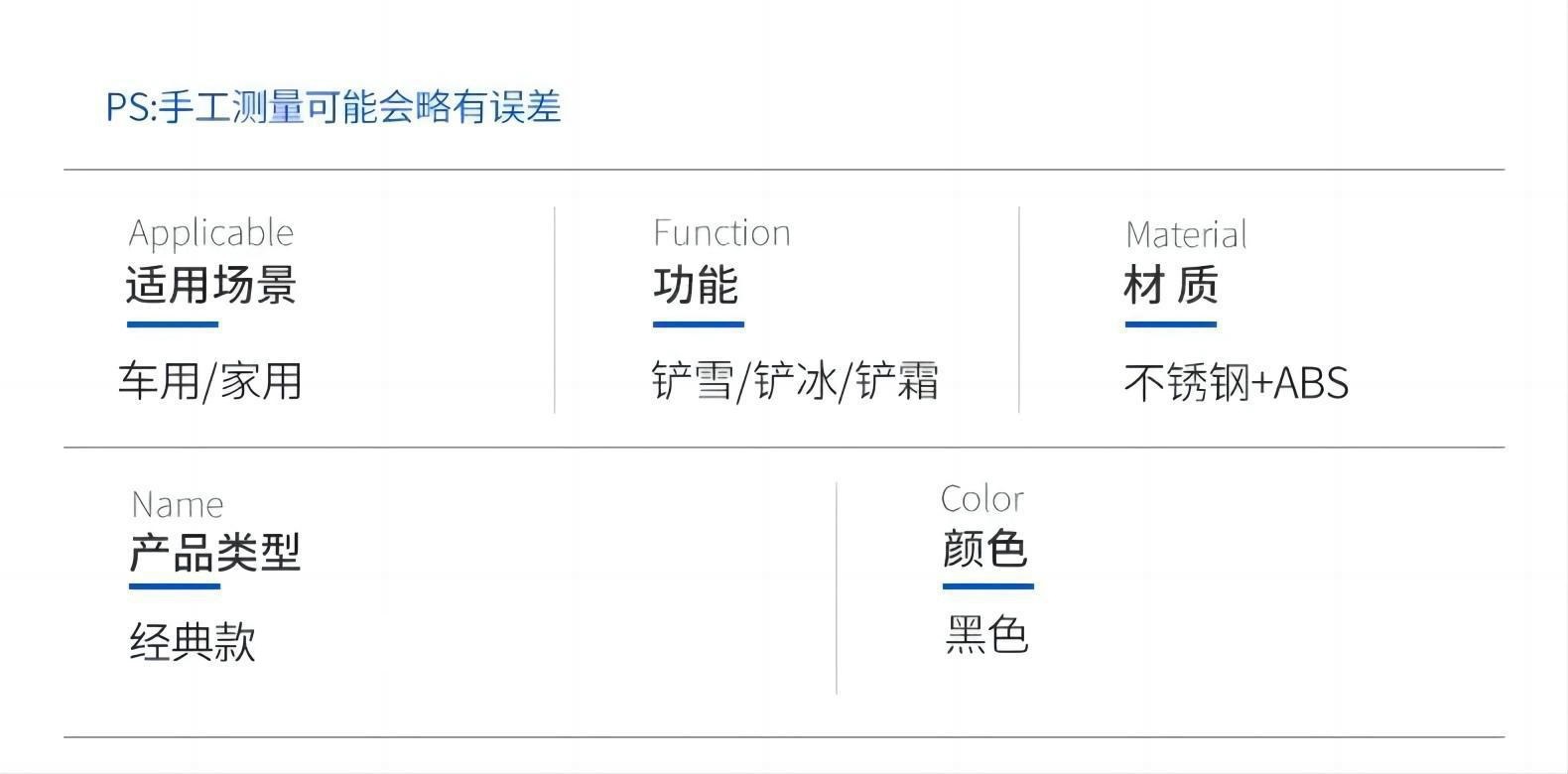Click the blue underline beneath 适用场景
The height and width of the screenshot is (774, 1568).
(x=173, y=323)
